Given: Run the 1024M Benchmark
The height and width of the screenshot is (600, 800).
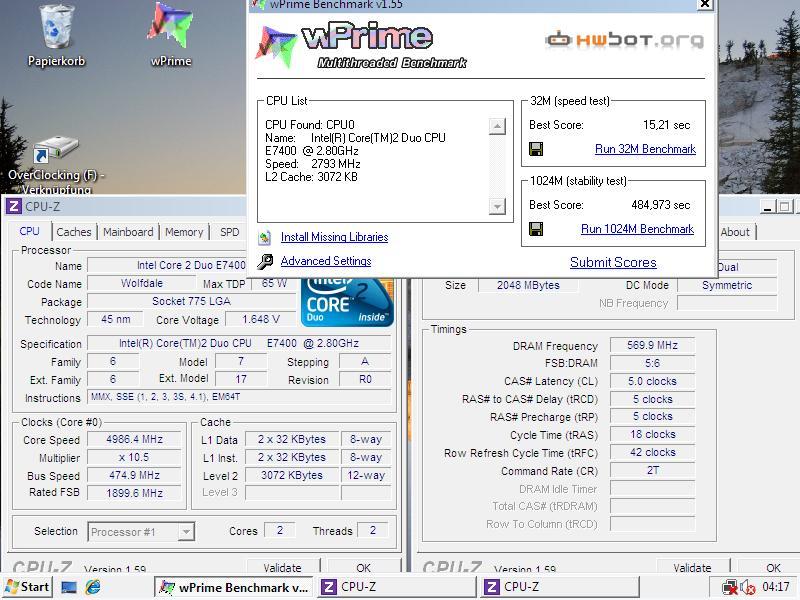Looking at the screenshot, I should 637,229.
